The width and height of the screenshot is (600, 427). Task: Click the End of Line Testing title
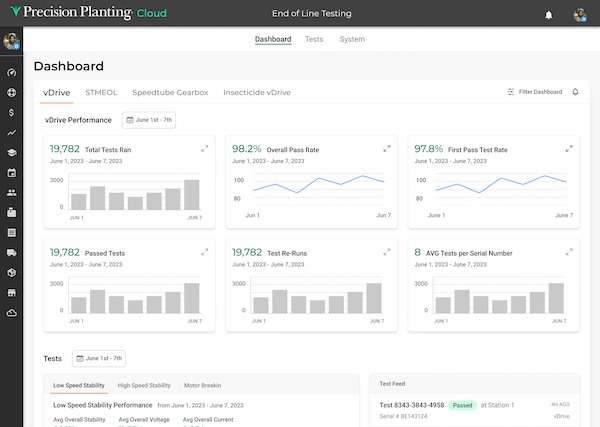311,13
